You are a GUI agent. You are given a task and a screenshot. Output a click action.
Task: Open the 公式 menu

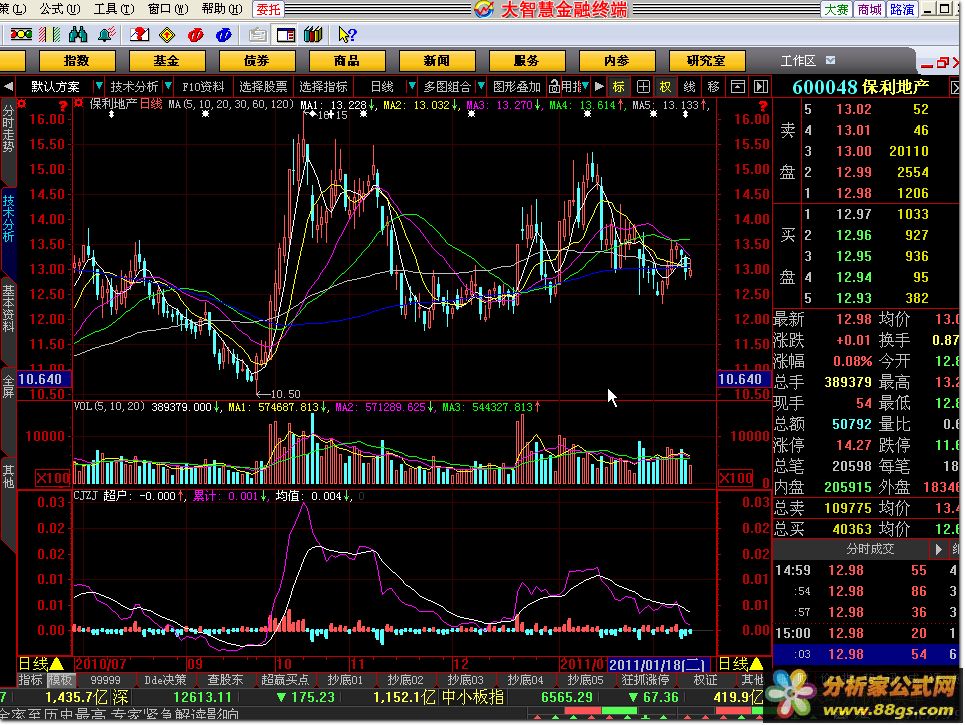point(60,9)
